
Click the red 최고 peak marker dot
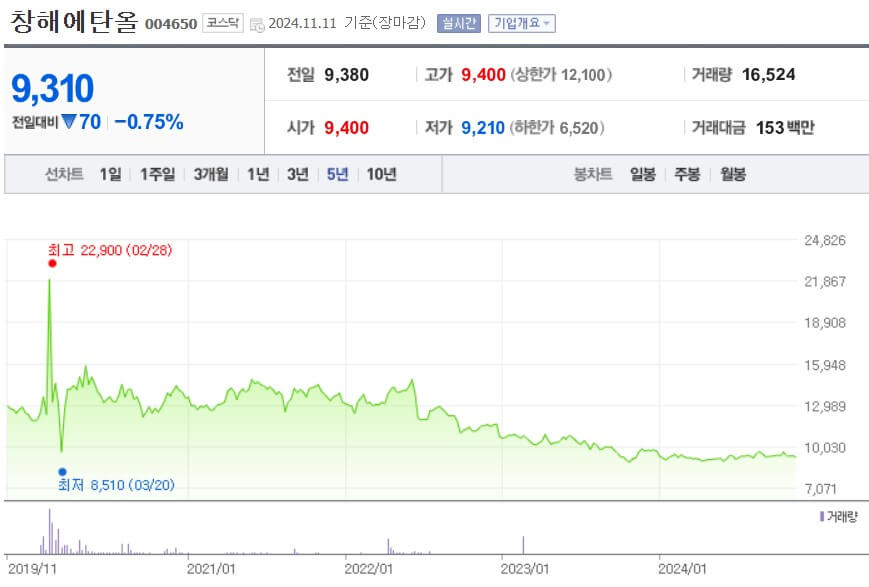52,263
